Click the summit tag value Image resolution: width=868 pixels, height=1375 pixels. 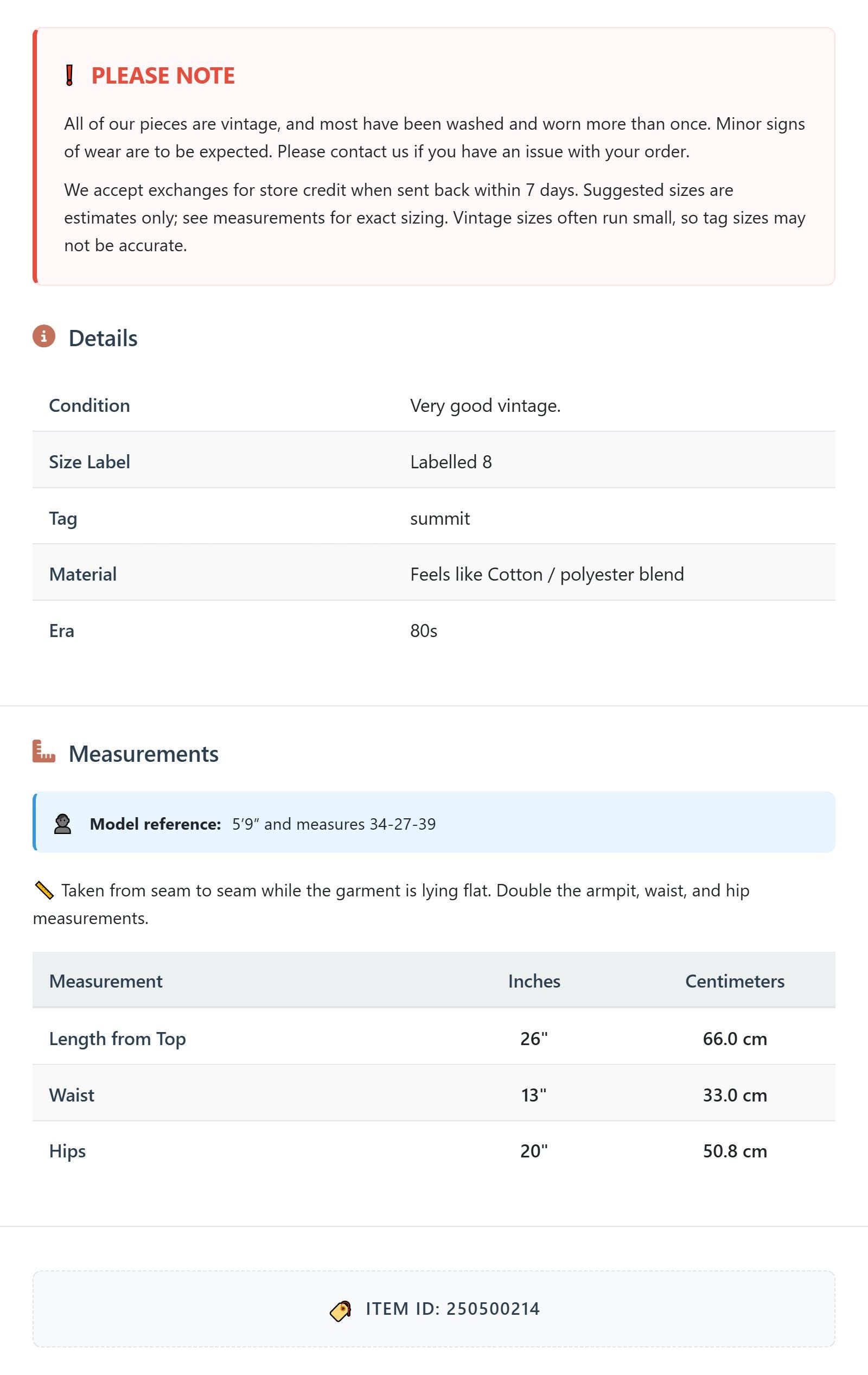pyautogui.click(x=440, y=519)
